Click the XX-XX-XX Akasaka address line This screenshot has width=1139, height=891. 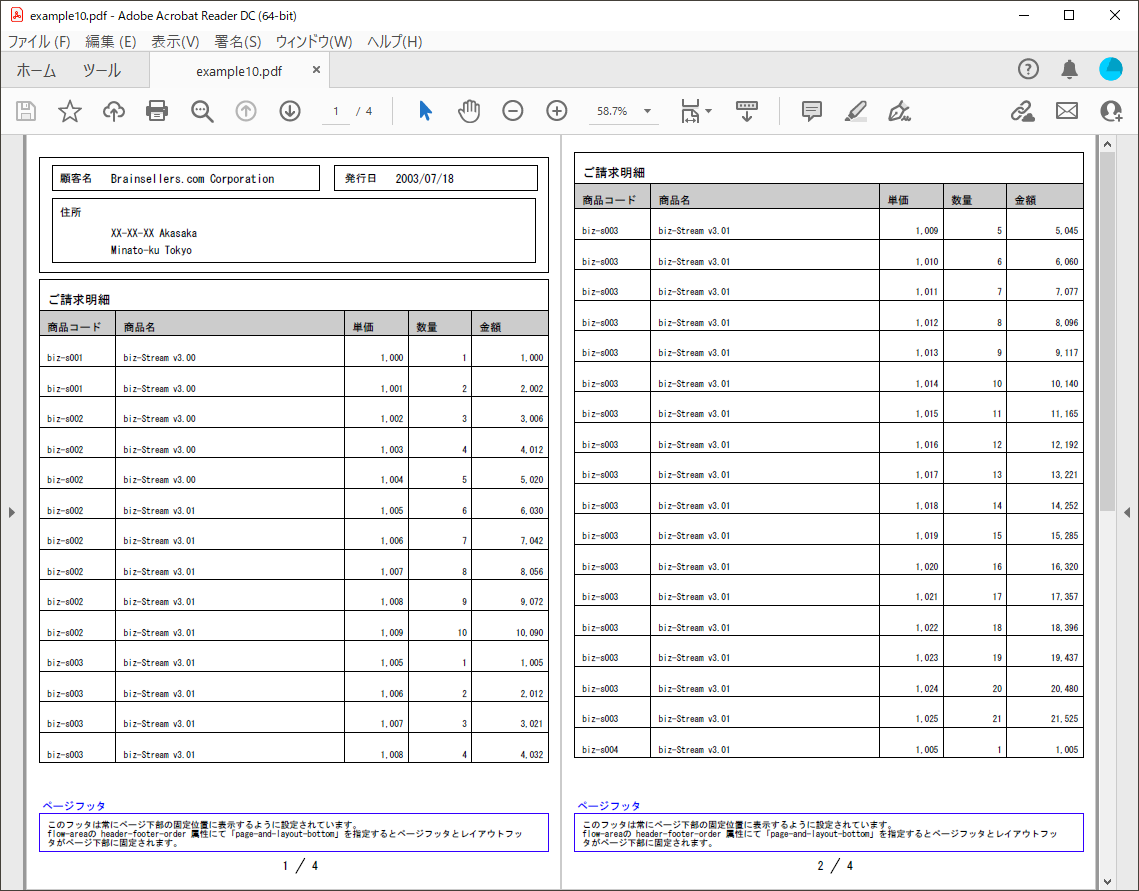pos(154,233)
